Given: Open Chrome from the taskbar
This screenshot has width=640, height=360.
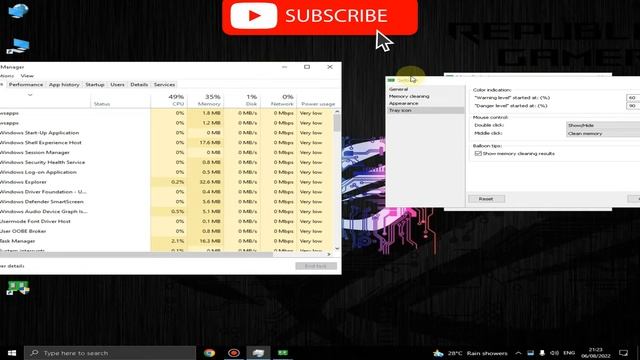Looking at the screenshot, I should (x=209, y=353).
